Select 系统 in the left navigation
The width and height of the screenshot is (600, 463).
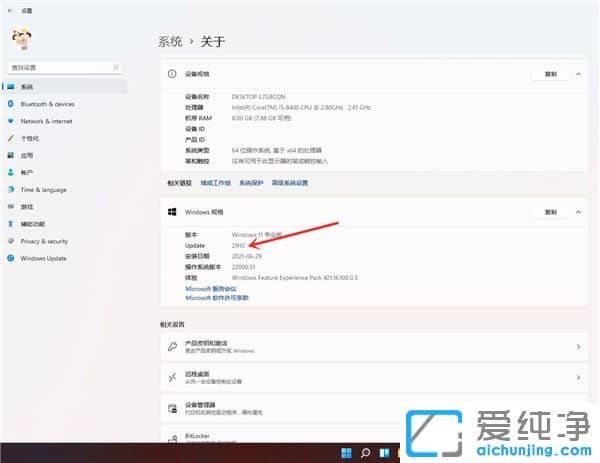pyautogui.click(x=27, y=87)
